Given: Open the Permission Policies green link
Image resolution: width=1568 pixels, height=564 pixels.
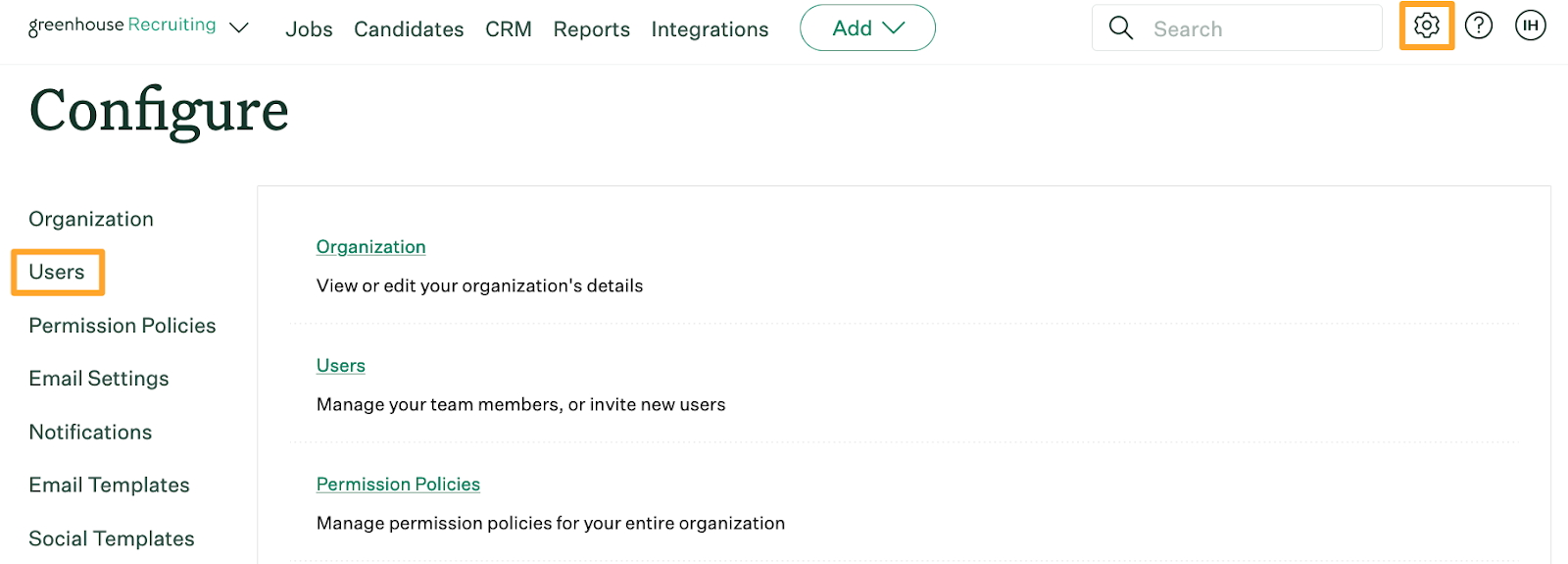Looking at the screenshot, I should click(x=398, y=485).
